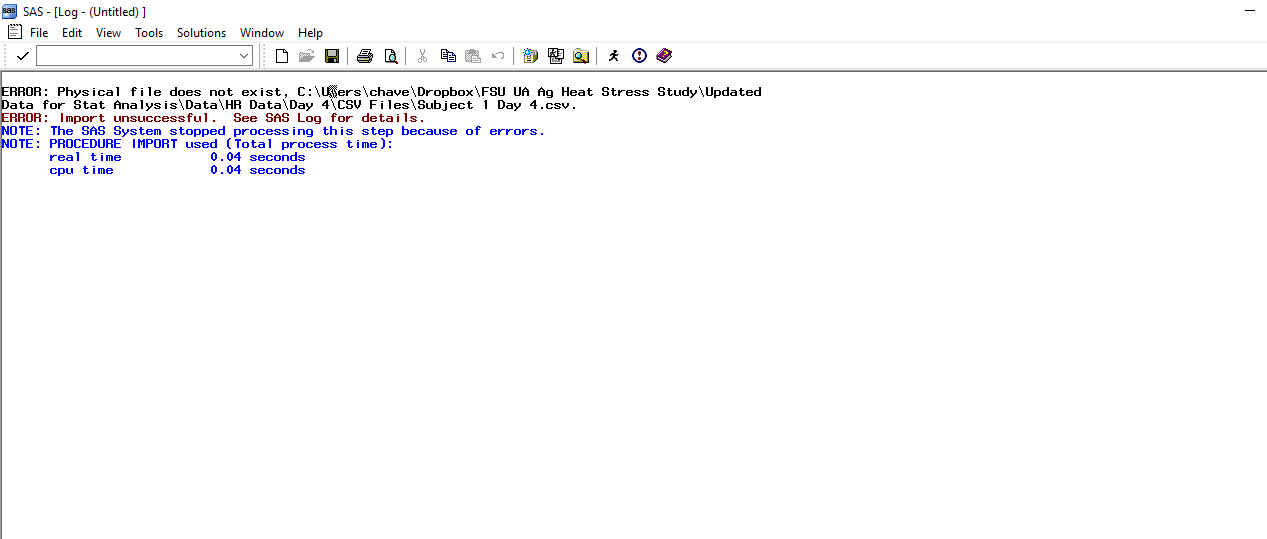Viewport: 1267px width, 539px height.
Task: Open the New Library icon
Action: (x=530, y=56)
